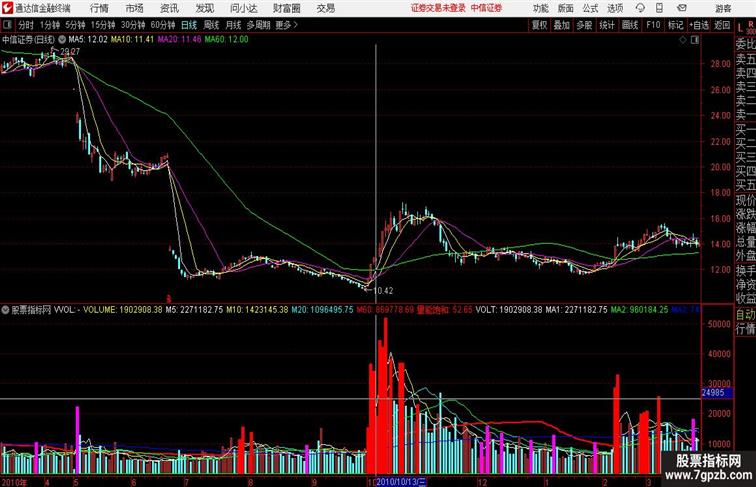Click the 10.42 low price label
This screenshot has height=487, width=756.
pyautogui.click(x=383, y=291)
